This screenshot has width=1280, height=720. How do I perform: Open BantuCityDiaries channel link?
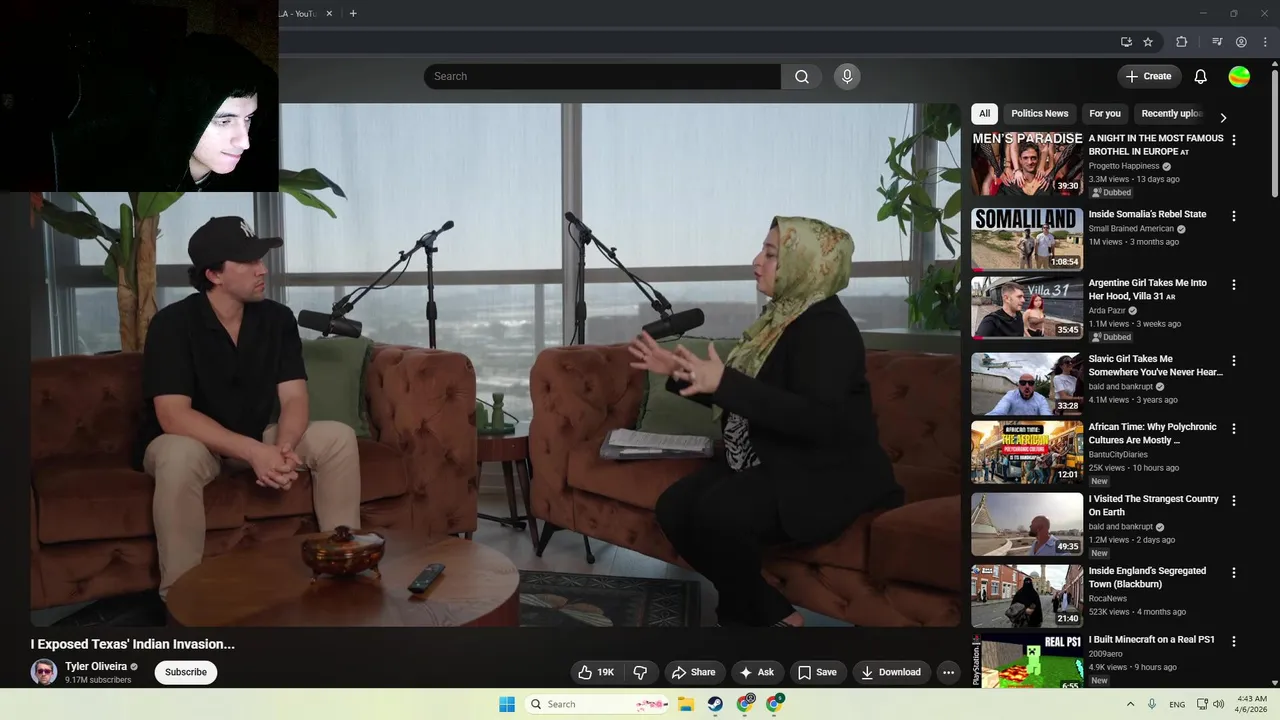click(x=1118, y=455)
